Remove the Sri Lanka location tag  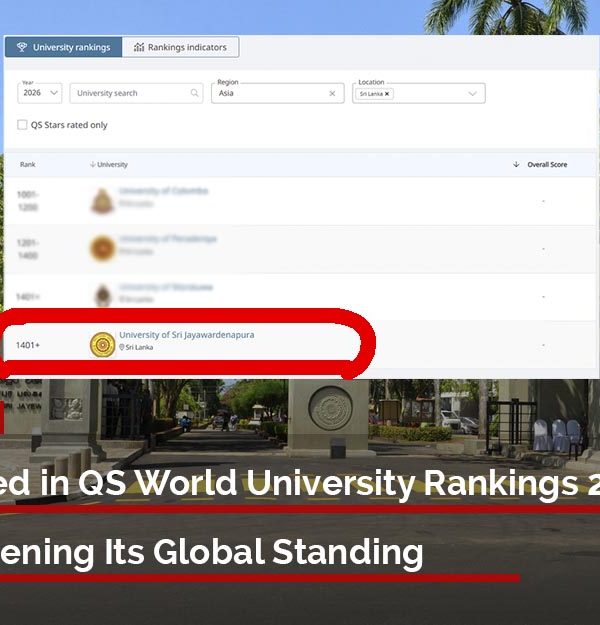[388, 93]
